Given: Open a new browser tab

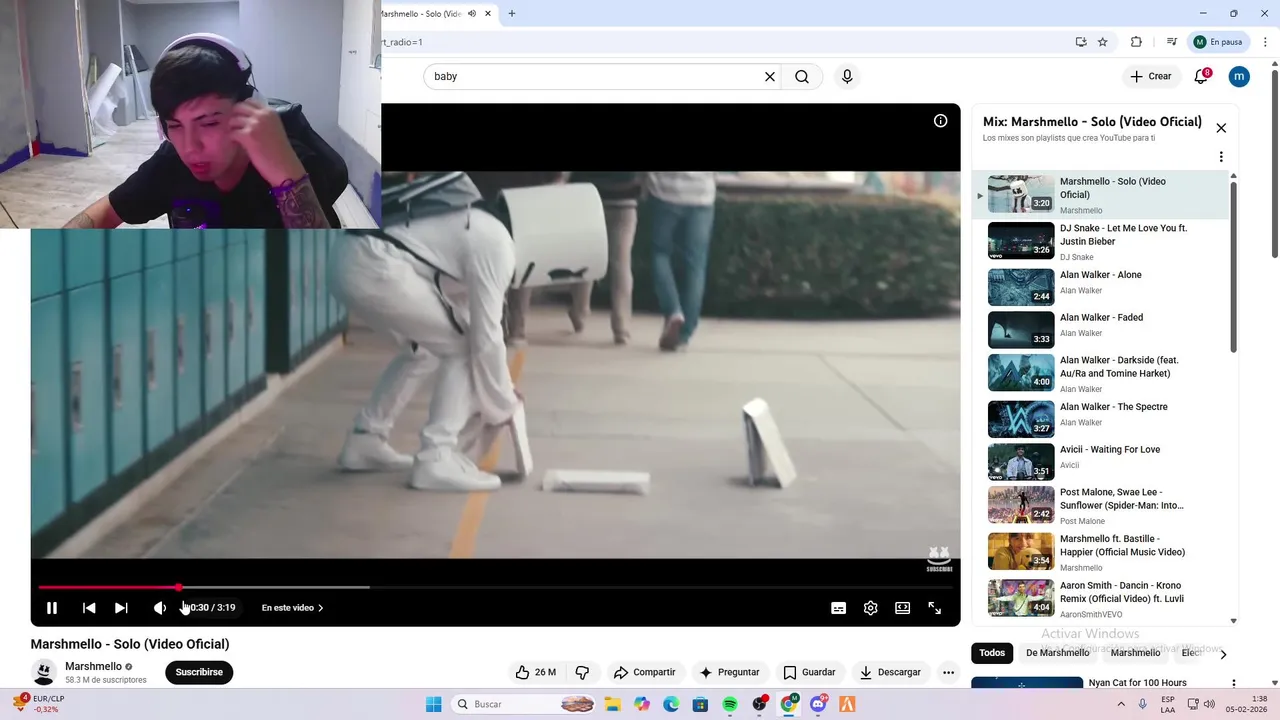Looking at the screenshot, I should pos(512,14).
